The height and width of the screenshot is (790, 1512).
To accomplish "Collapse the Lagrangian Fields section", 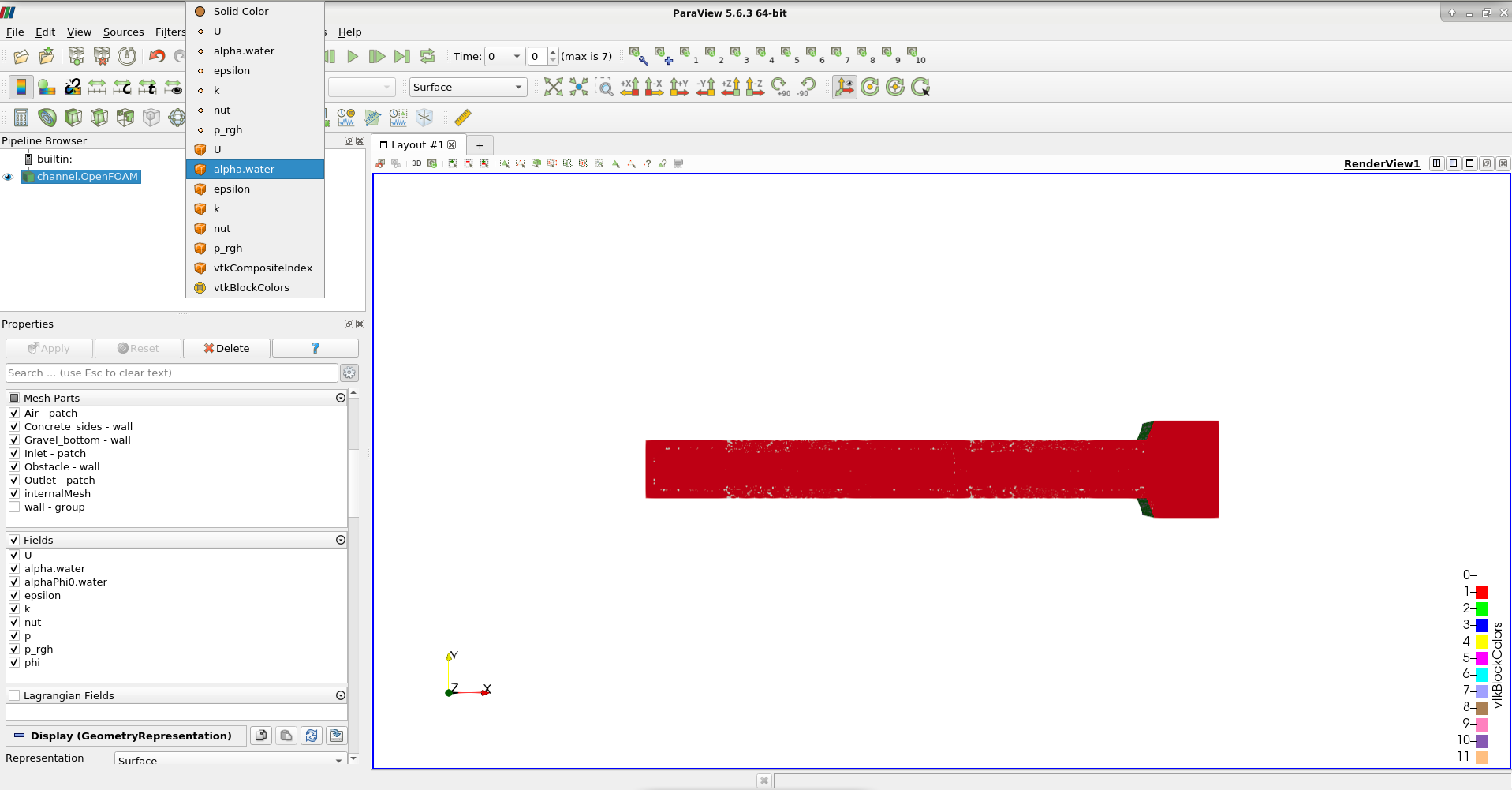I will click(341, 695).
